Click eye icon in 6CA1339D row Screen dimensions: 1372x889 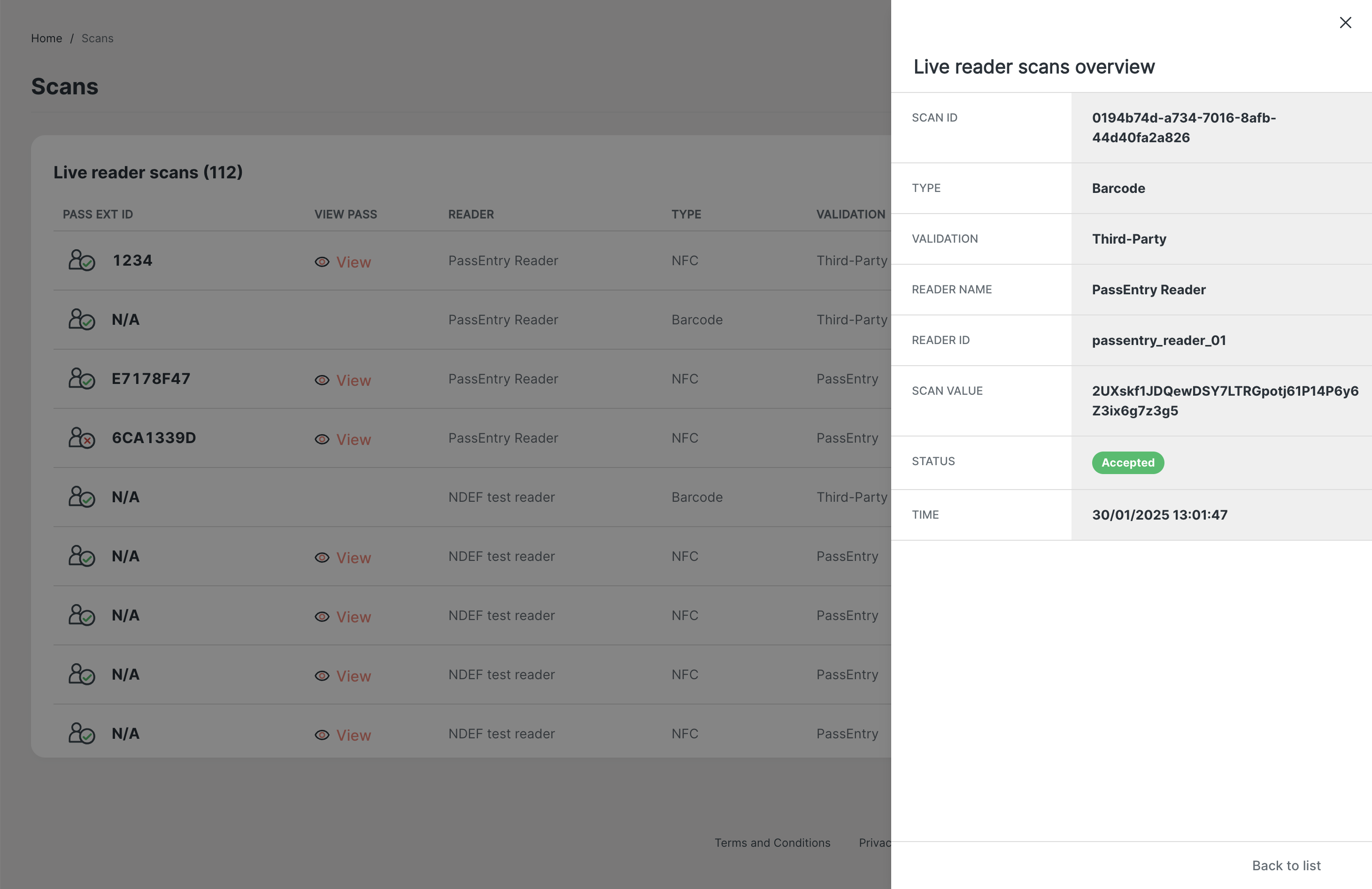[x=322, y=440]
